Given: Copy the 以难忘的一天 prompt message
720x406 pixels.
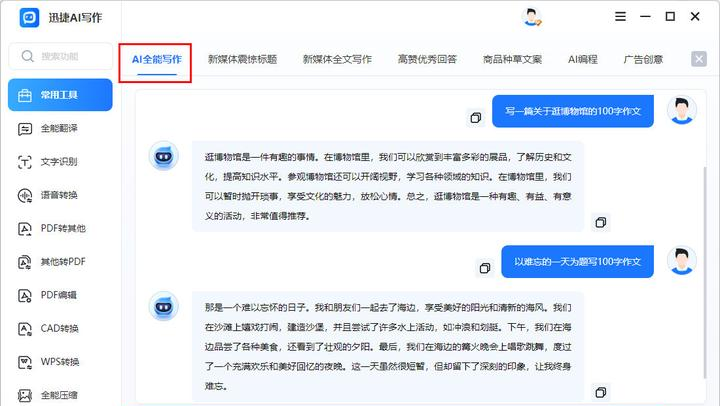Looking at the screenshot, I should click(x=485, y=268).
